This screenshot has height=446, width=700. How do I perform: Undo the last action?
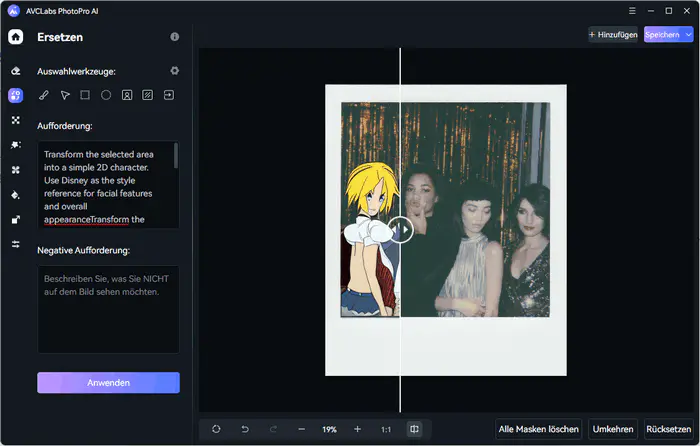click(245, 429)
